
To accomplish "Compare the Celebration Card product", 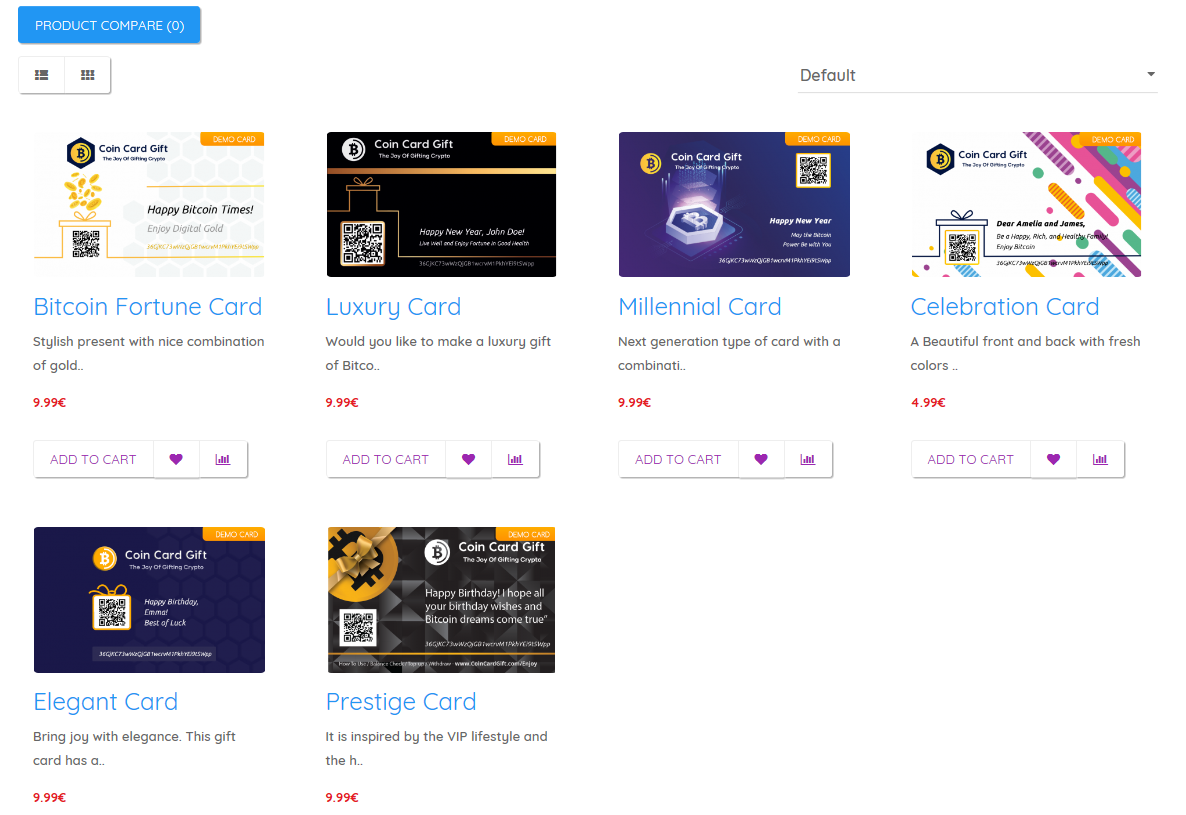I will point(1101,459).
